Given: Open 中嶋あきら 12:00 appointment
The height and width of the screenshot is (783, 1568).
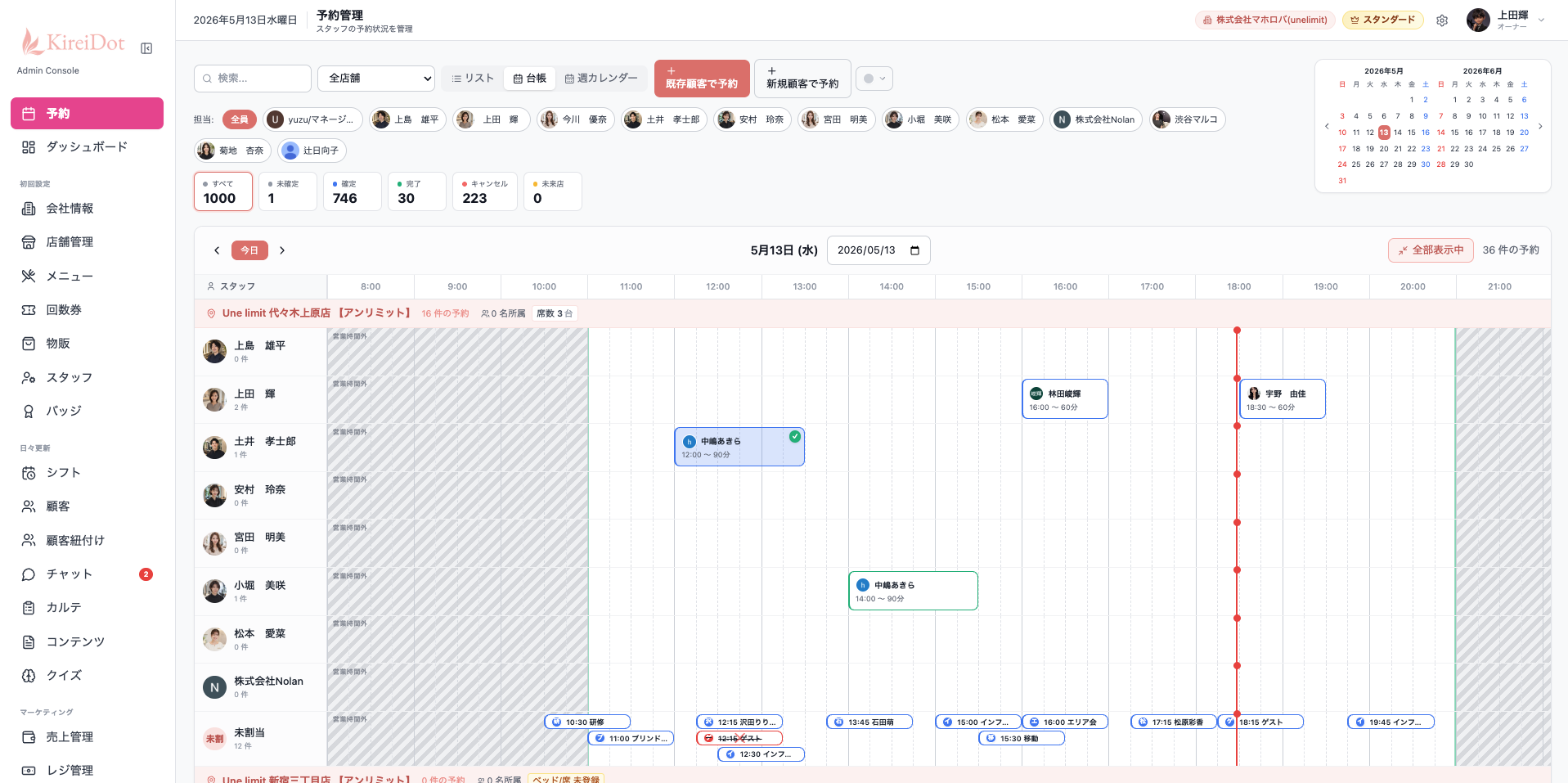Looking at the screenshot, I should pyautogui.click(x=739, y=447).
